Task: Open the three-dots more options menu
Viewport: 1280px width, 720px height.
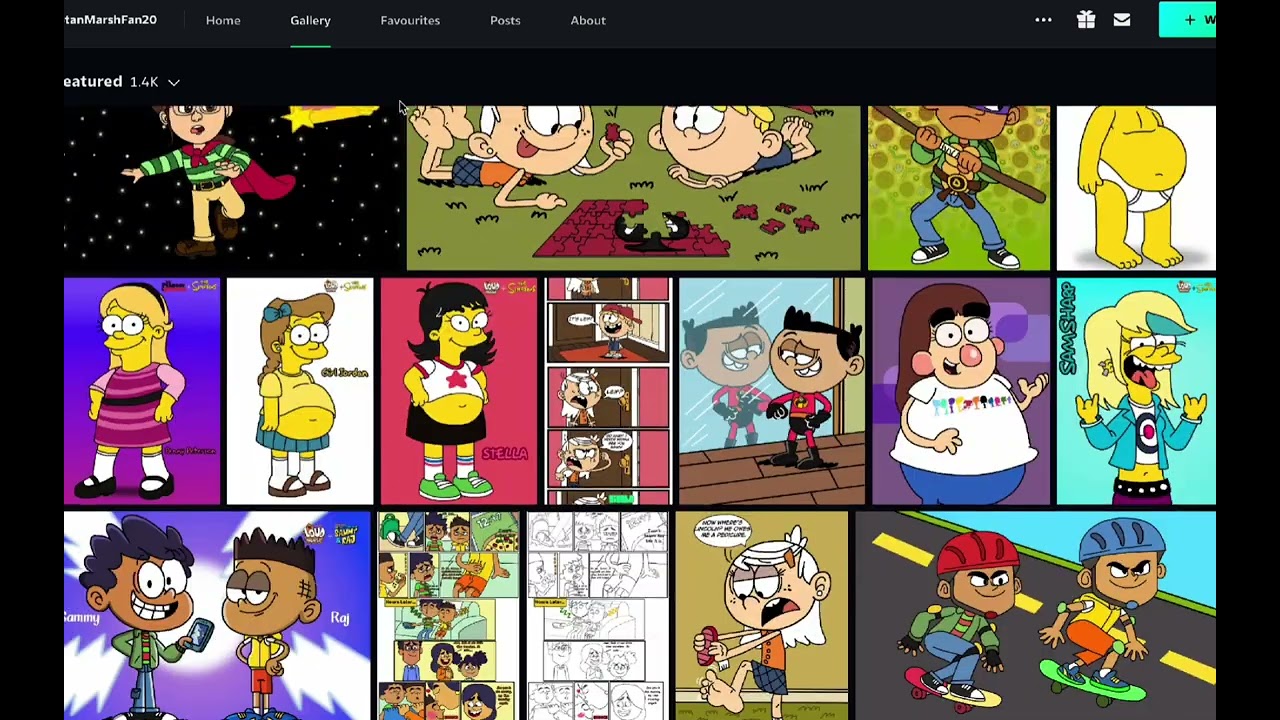Action: tap(1043, 20)
